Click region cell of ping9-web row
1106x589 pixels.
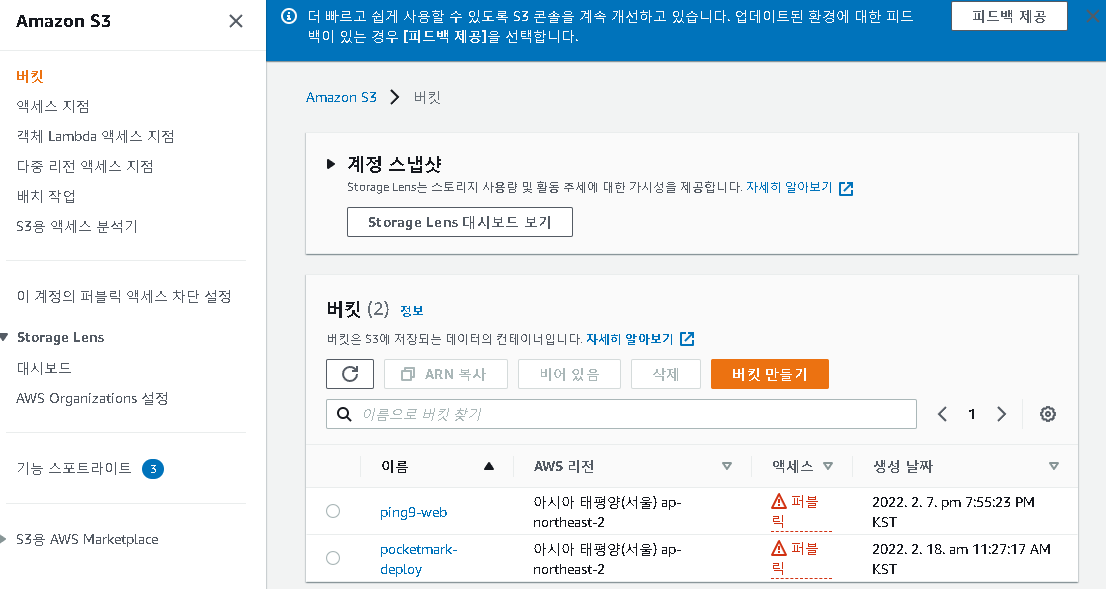click(607, 511)
